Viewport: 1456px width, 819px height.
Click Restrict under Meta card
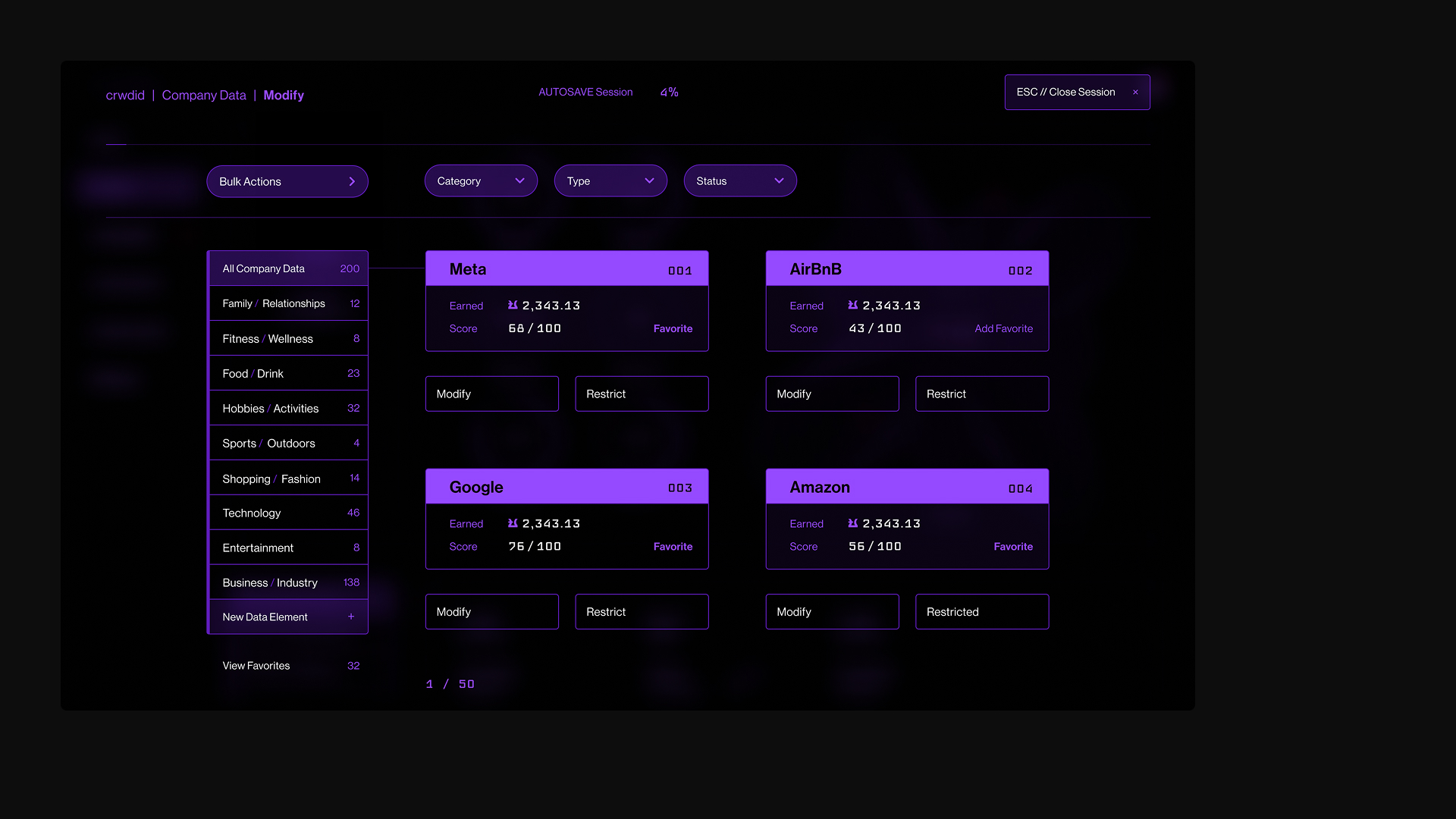642,394
